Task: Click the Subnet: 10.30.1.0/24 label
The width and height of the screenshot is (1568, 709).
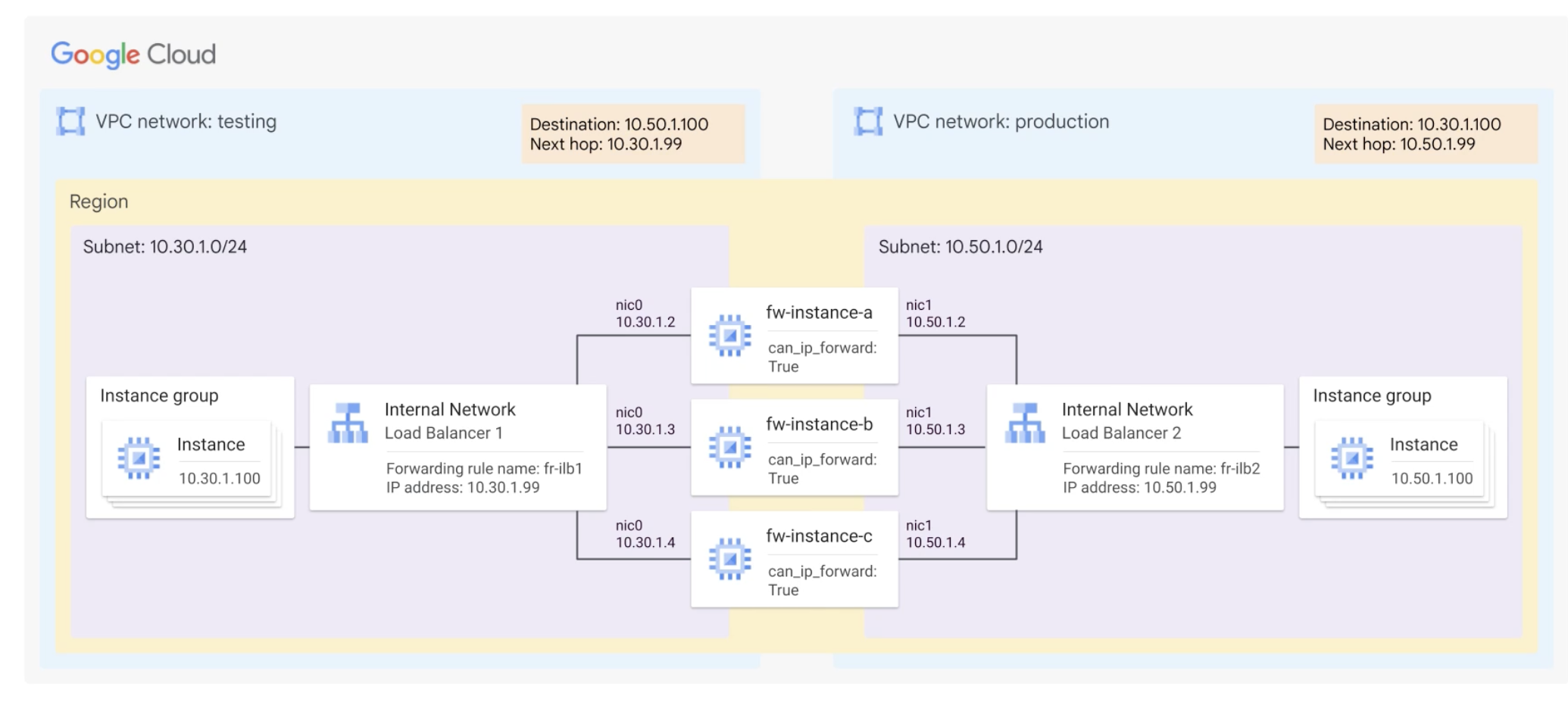Action: click(165, 247)
